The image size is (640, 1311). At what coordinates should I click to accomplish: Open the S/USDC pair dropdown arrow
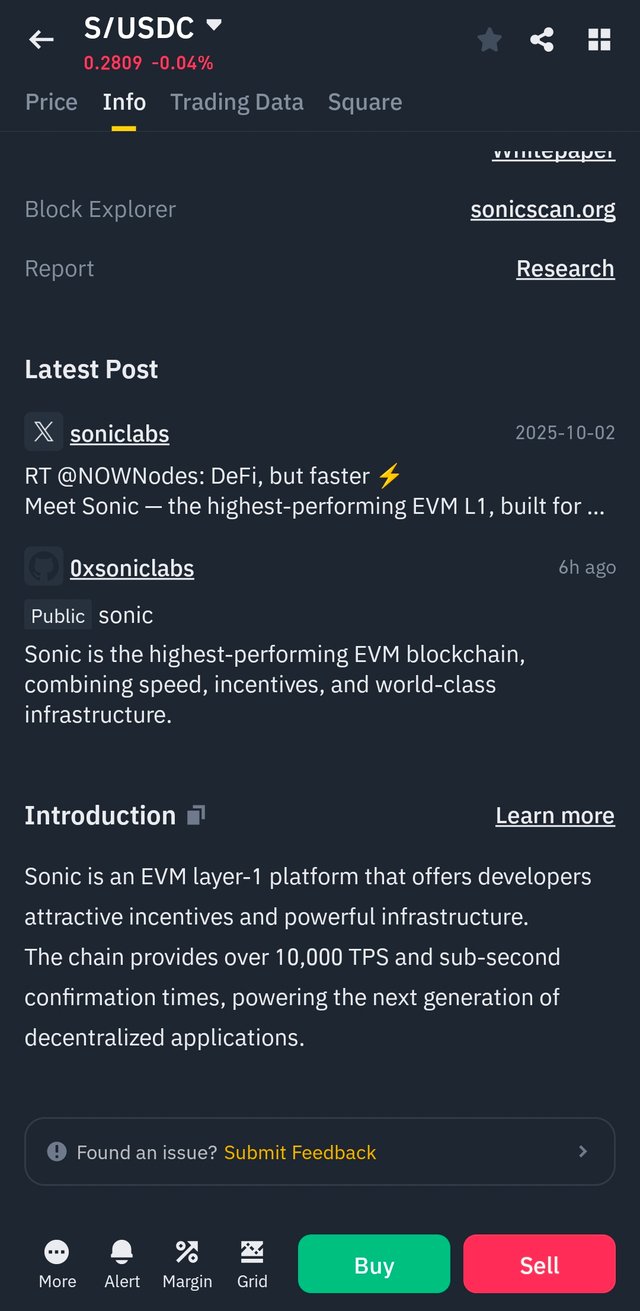click(214, 25)
